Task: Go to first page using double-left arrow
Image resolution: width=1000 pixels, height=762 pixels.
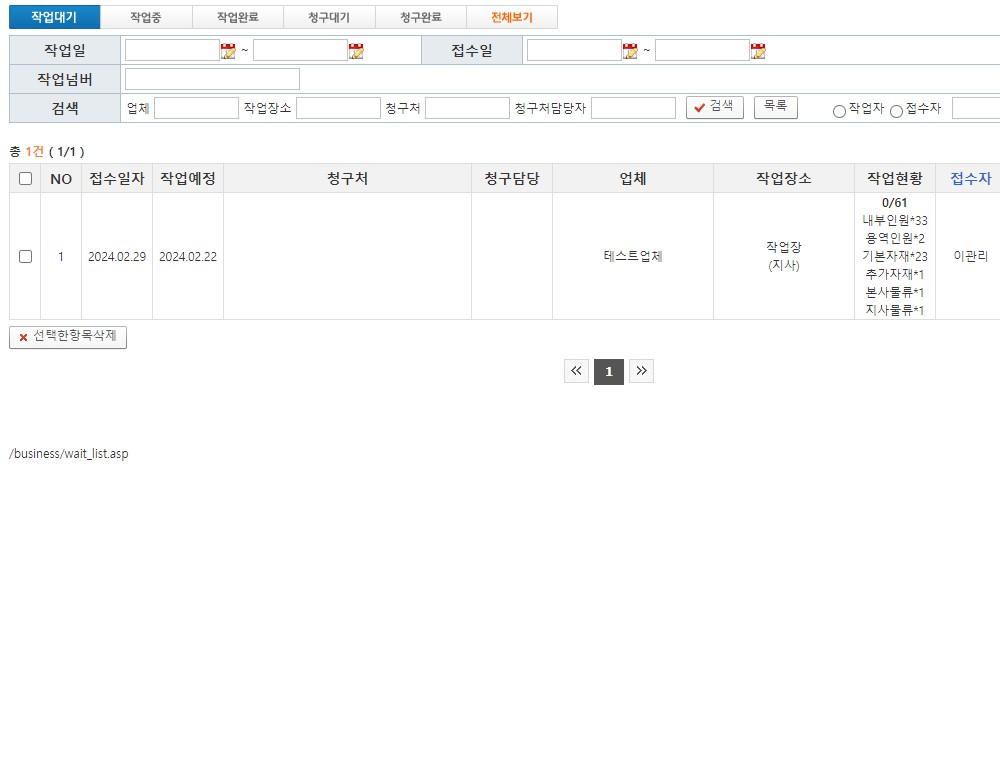Action: pyautogui.click(x=576, y=372)
